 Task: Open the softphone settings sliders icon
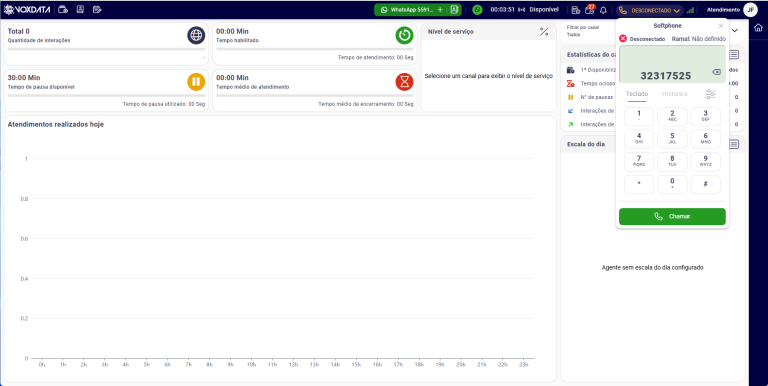coord(710,94)
